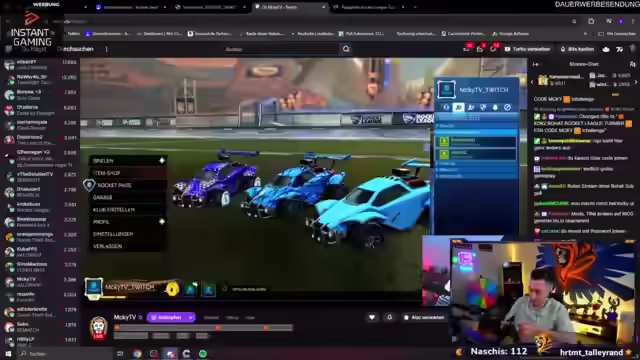640x360 pixels.
Task: Show previous gift leaderboard with left chevron
Action: tap(532, 82)
